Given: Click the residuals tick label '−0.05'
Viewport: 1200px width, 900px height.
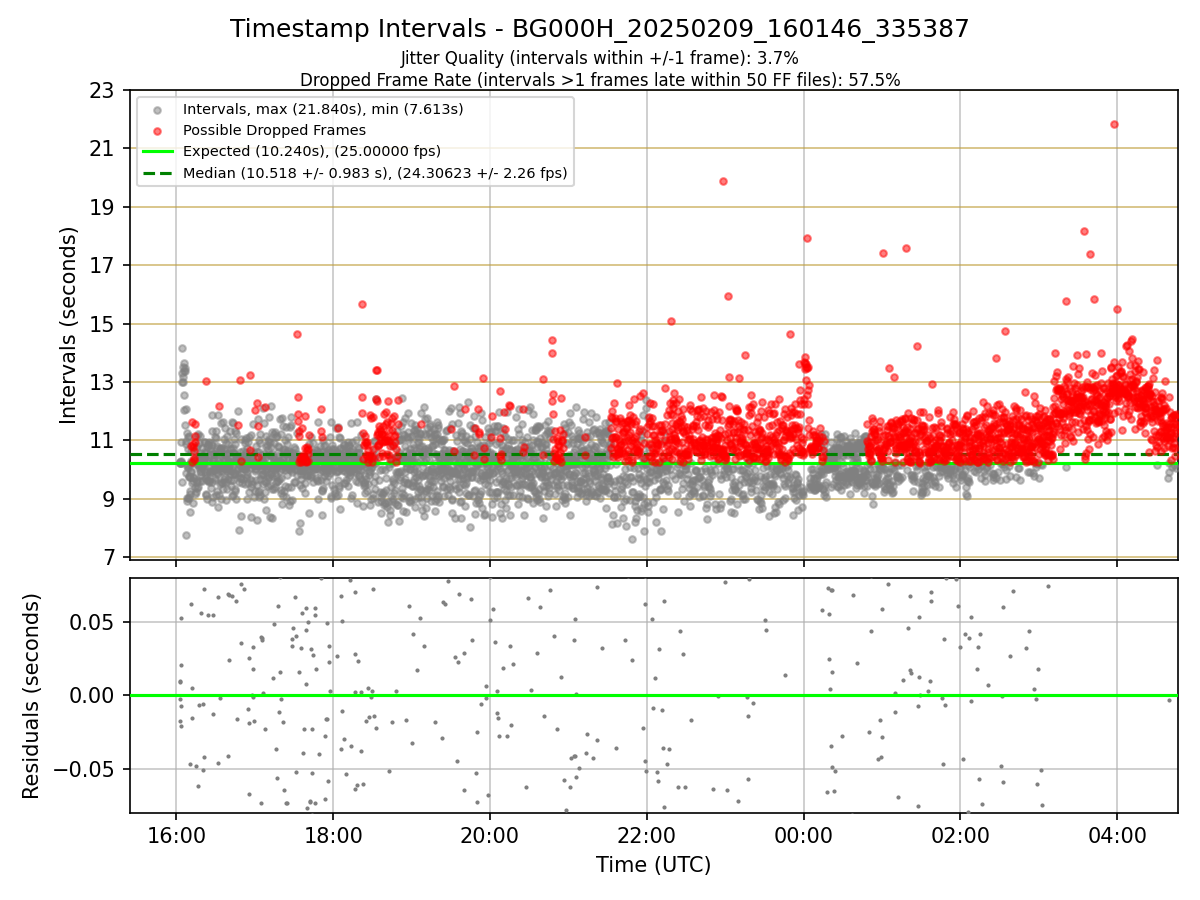Looking at the screenshot, I should [85, 770].
